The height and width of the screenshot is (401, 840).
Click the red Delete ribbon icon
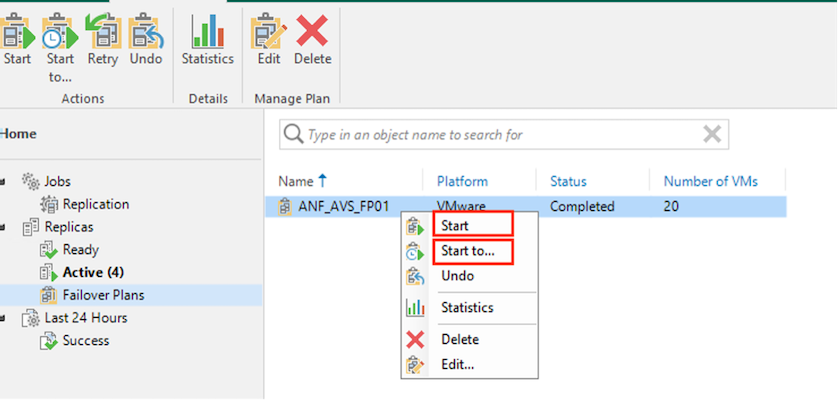point(312,30)
